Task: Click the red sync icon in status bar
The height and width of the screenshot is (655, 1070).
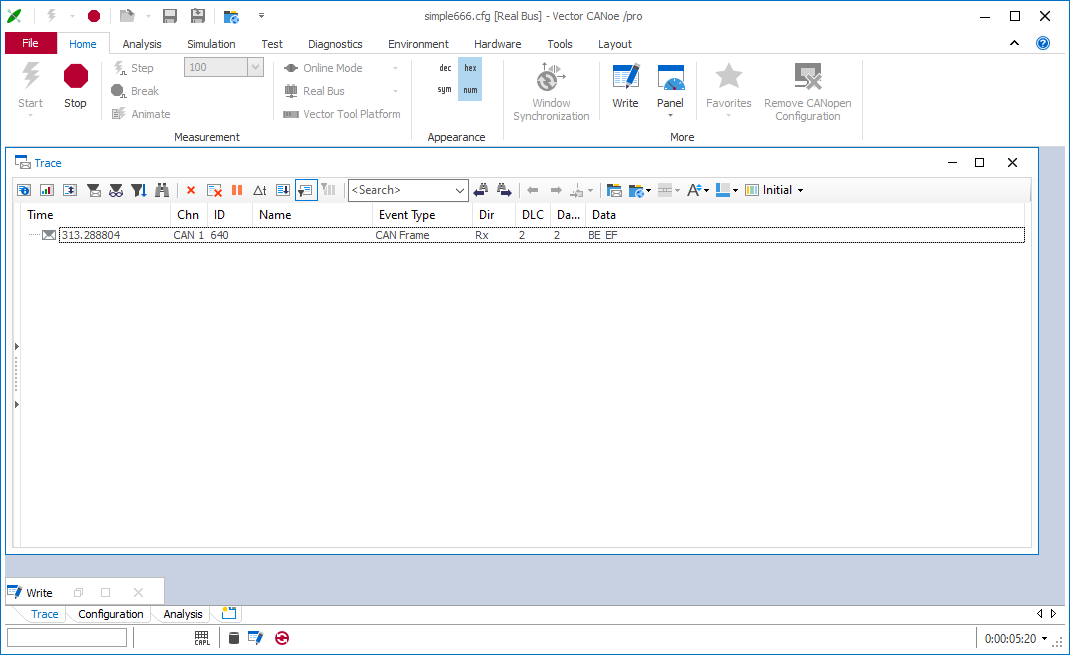Action: click(x=282, y=638)
